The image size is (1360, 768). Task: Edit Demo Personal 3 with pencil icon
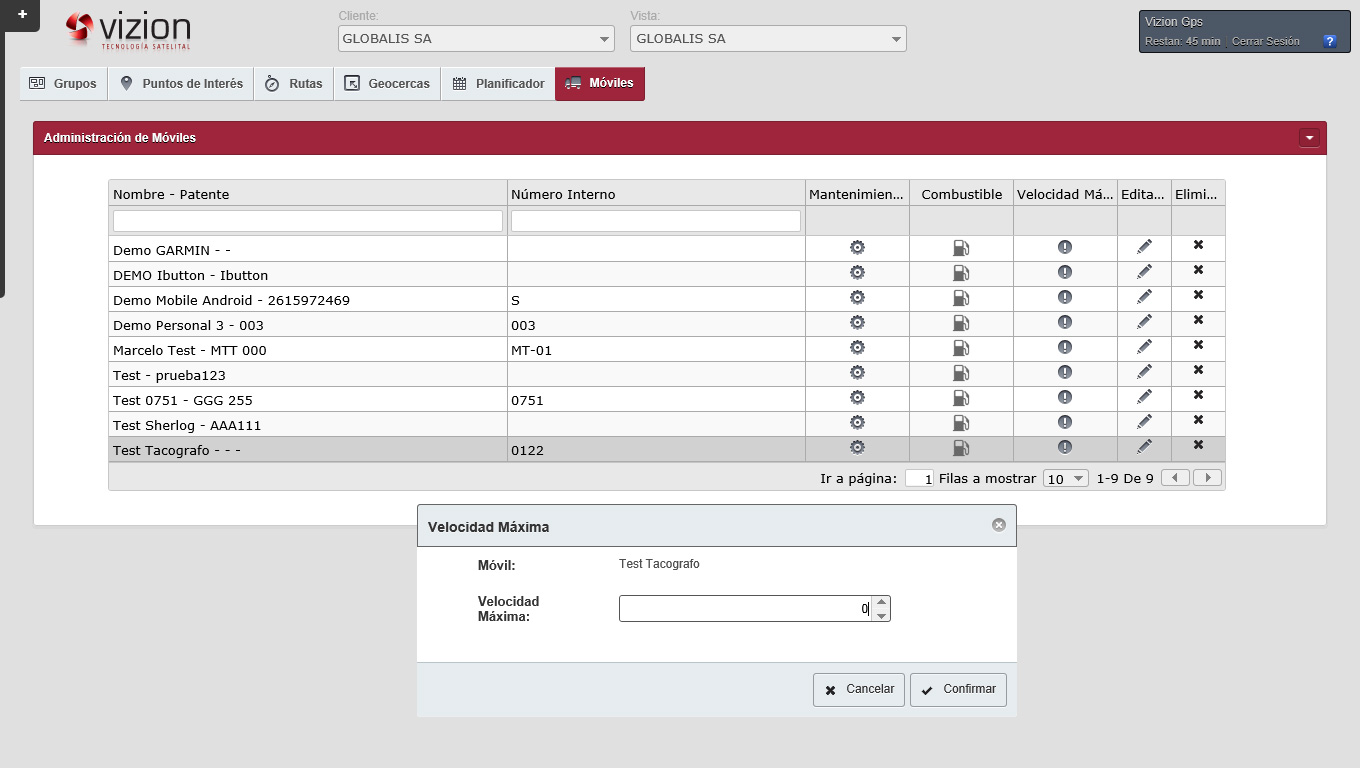point(1145,322)
